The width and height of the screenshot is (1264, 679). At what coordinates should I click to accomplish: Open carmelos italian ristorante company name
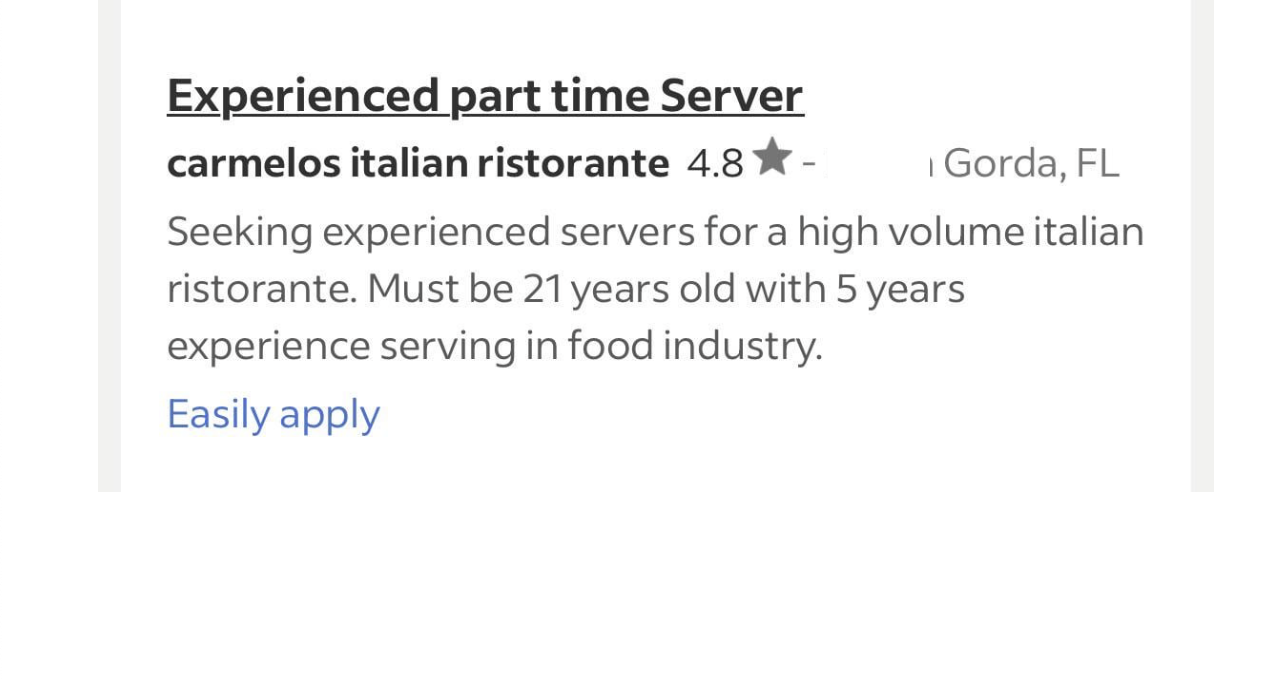coord(418,163)
